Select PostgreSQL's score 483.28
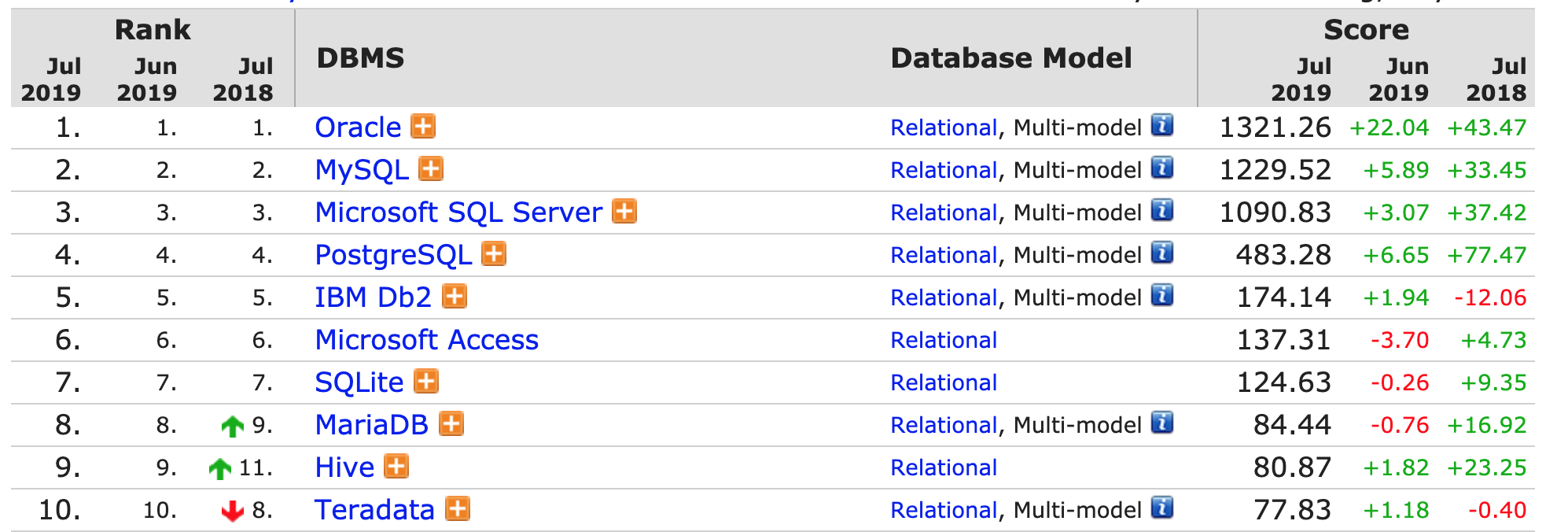 click(x=1283, y=255)
